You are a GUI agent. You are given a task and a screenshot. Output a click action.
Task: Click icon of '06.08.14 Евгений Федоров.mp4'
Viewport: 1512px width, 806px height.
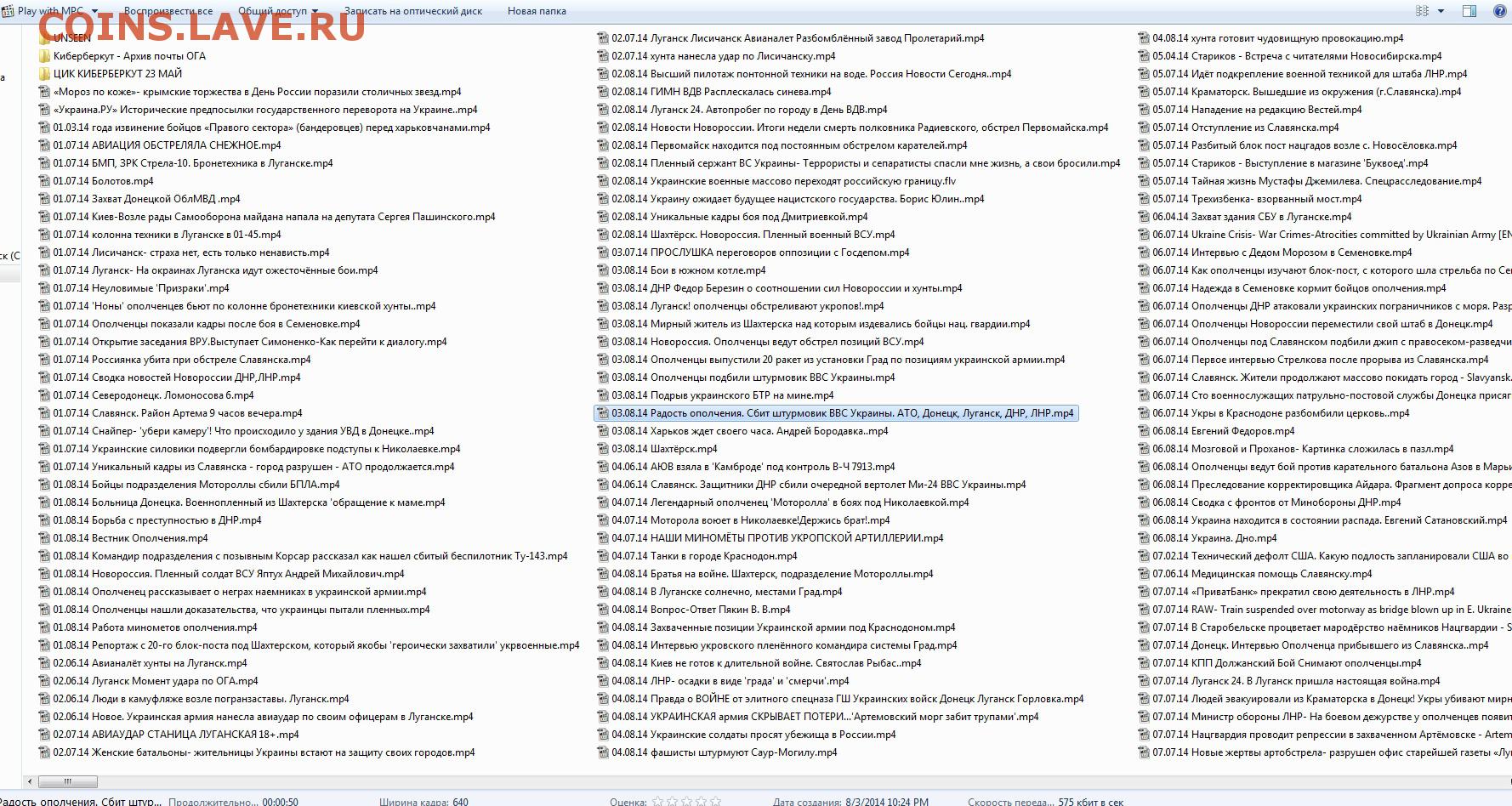(x=1145, y=431)
